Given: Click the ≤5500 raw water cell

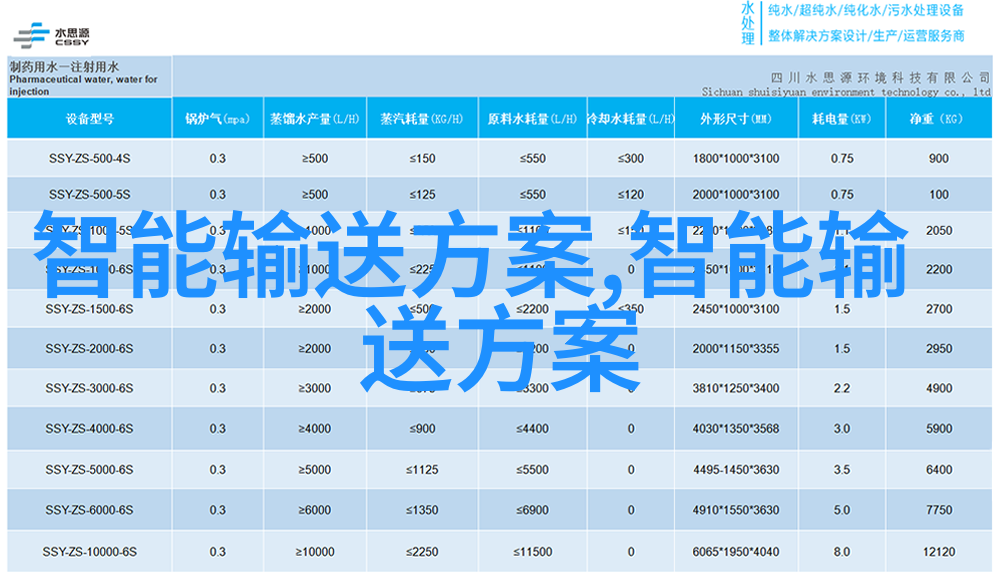Looking at the screenshot, I should tap(533, 470).
